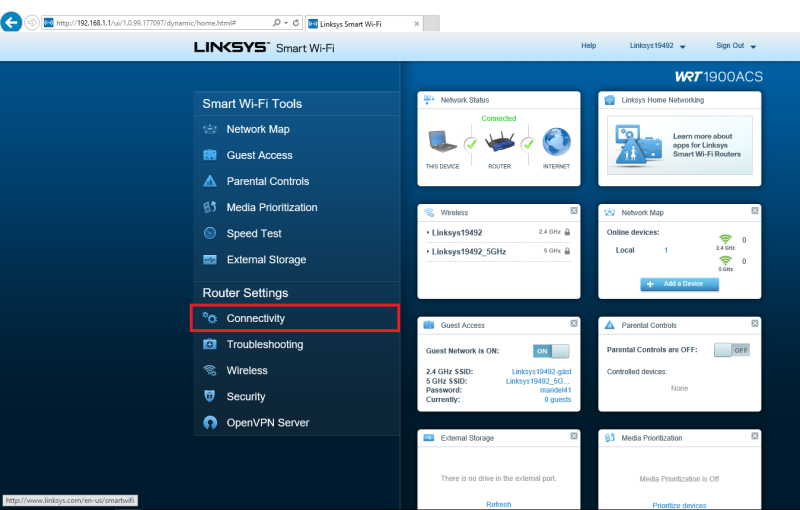
Task: Click the 5 GHz Wi-Fi signal icon in Network Map
Action: pyautogui.click(x=725, y=263)
